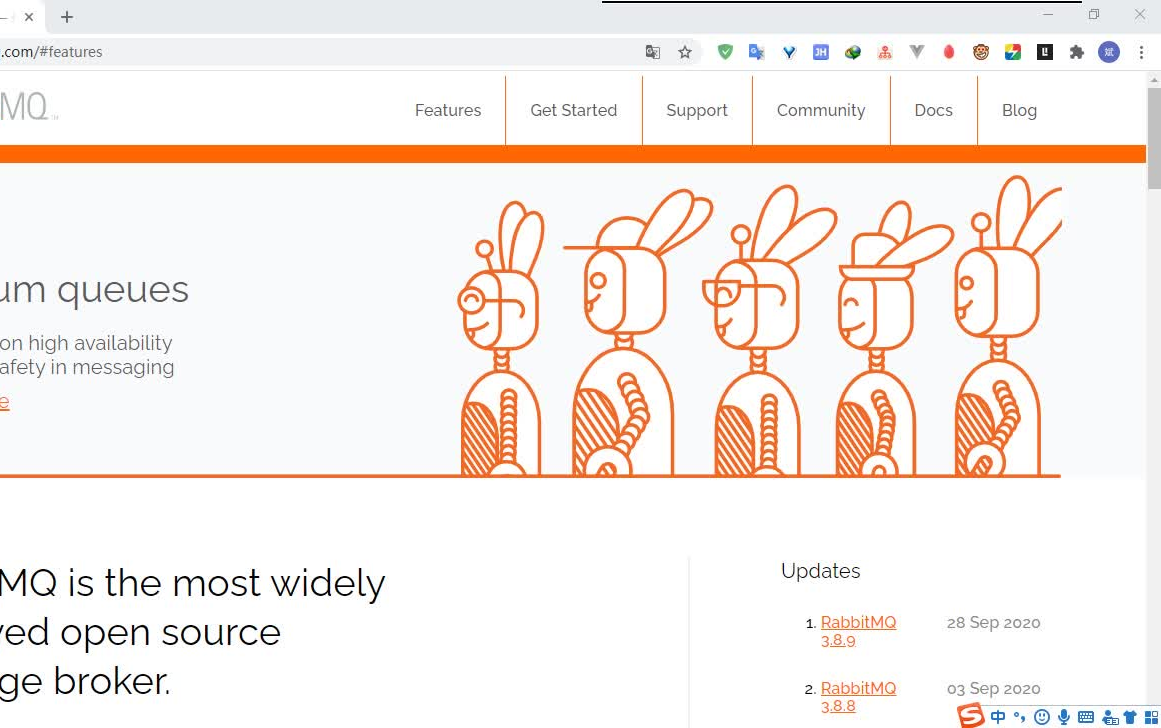Open the Get Started navigation item

click(574, 110)
